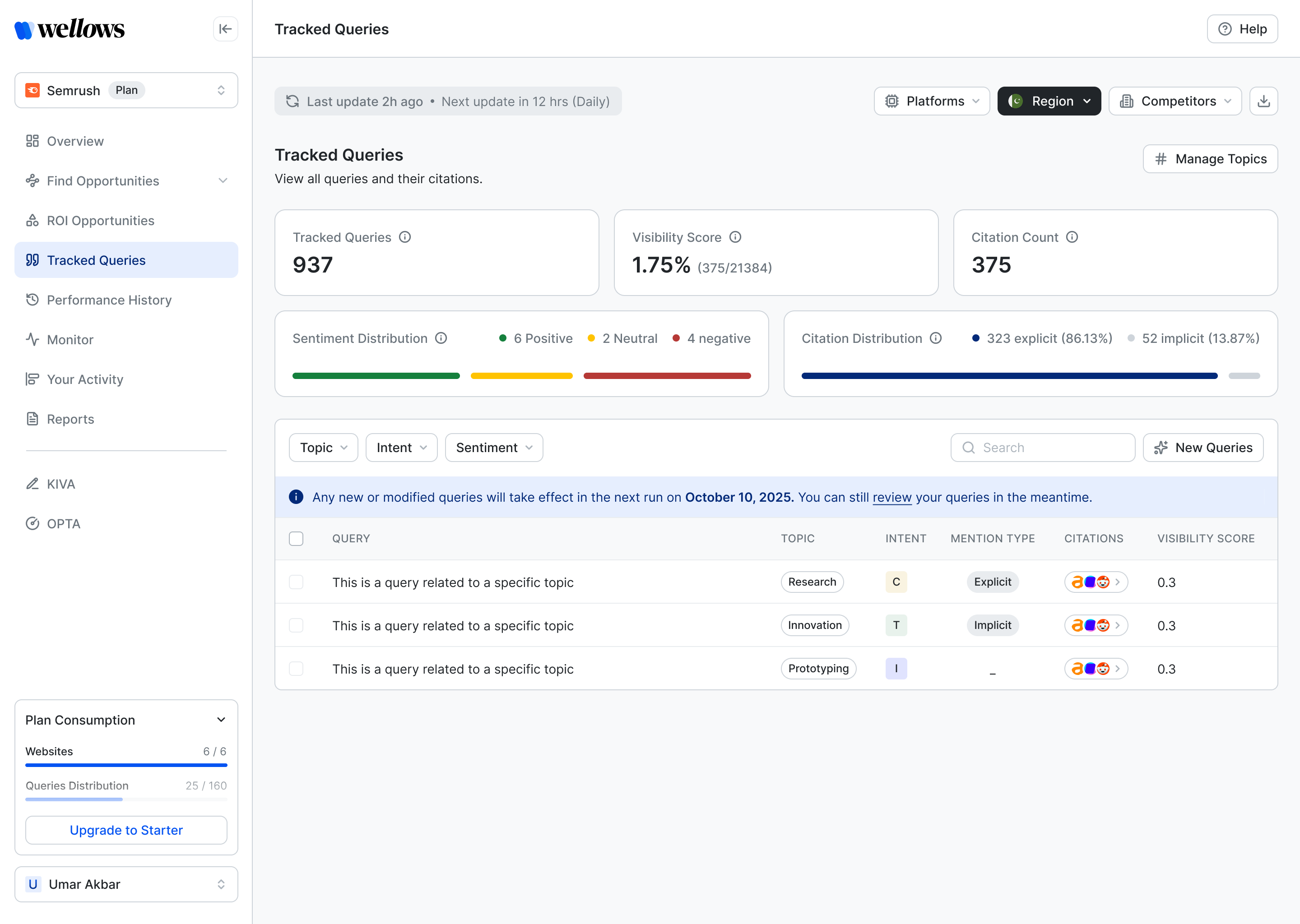The width and height of the screenshot is (1300, 924).
Task: Go to Overview in the sidebar
Action: coord(126,141)
